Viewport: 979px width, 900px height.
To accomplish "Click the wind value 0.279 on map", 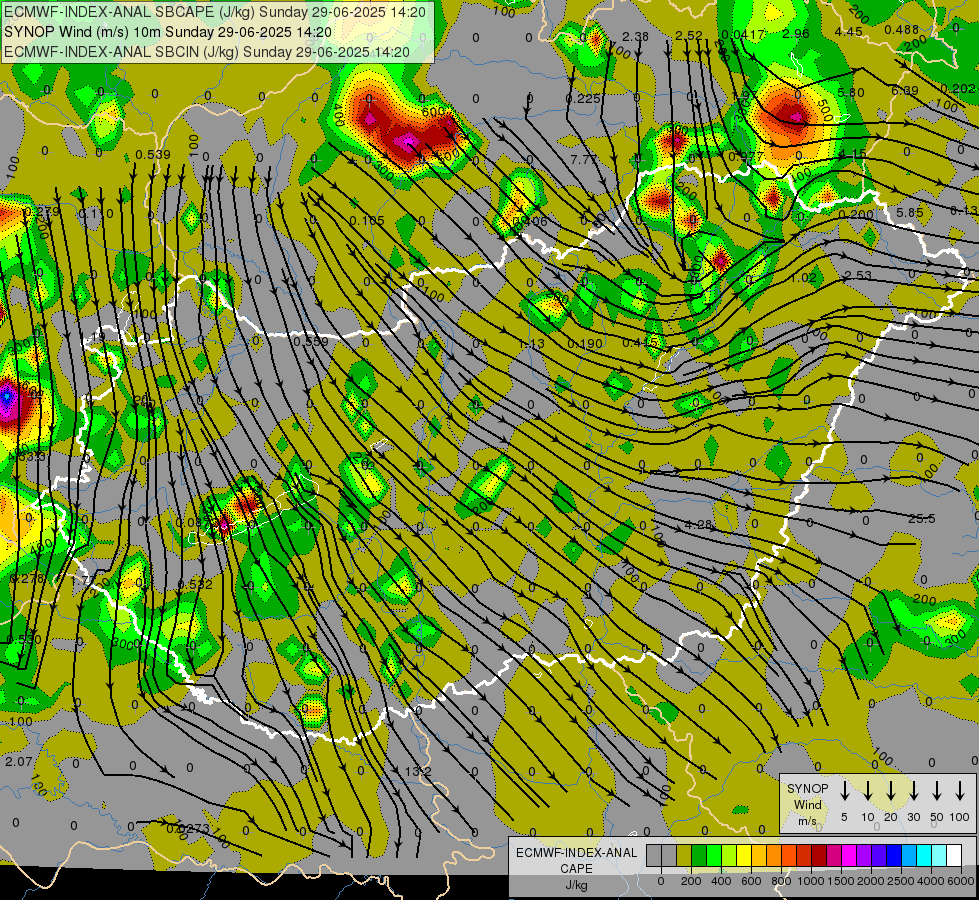I will 42,212.
